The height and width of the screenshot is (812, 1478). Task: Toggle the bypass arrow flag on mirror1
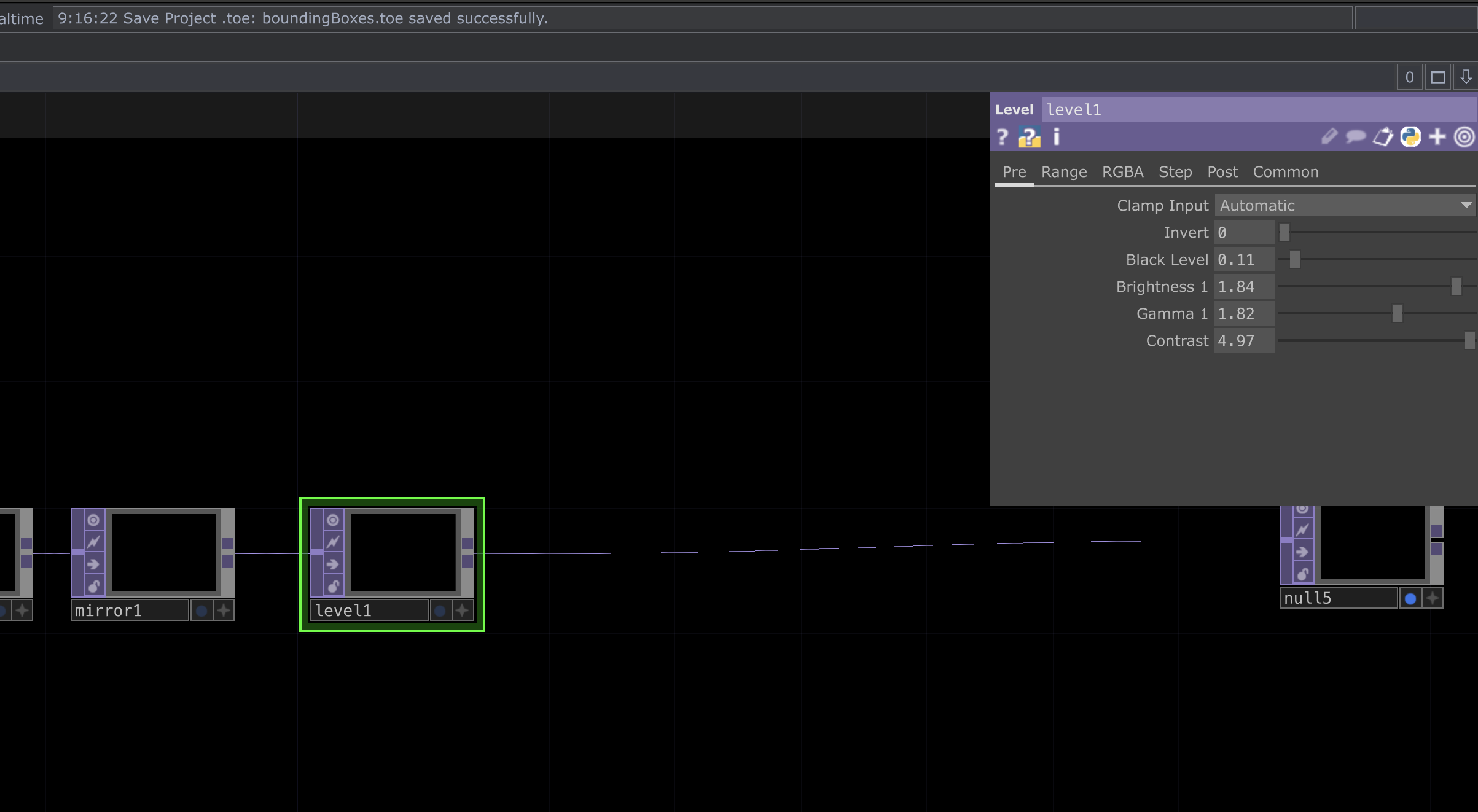tap(93, 564)
